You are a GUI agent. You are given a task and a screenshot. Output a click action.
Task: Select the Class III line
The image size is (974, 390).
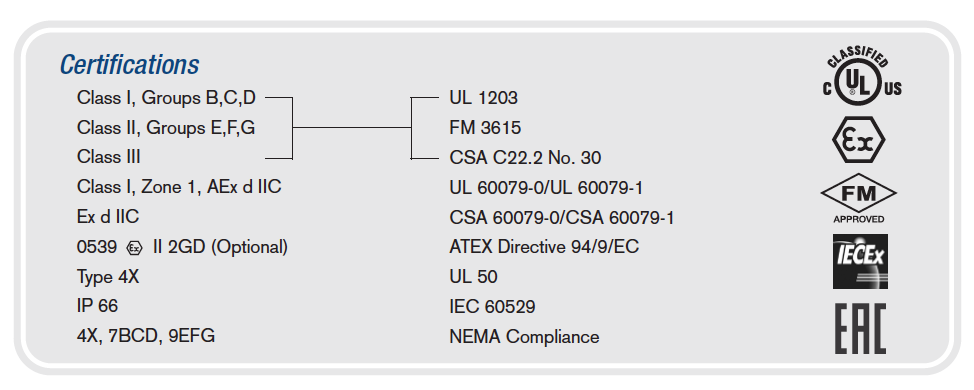pyautogui.click(x=109, y=157)
